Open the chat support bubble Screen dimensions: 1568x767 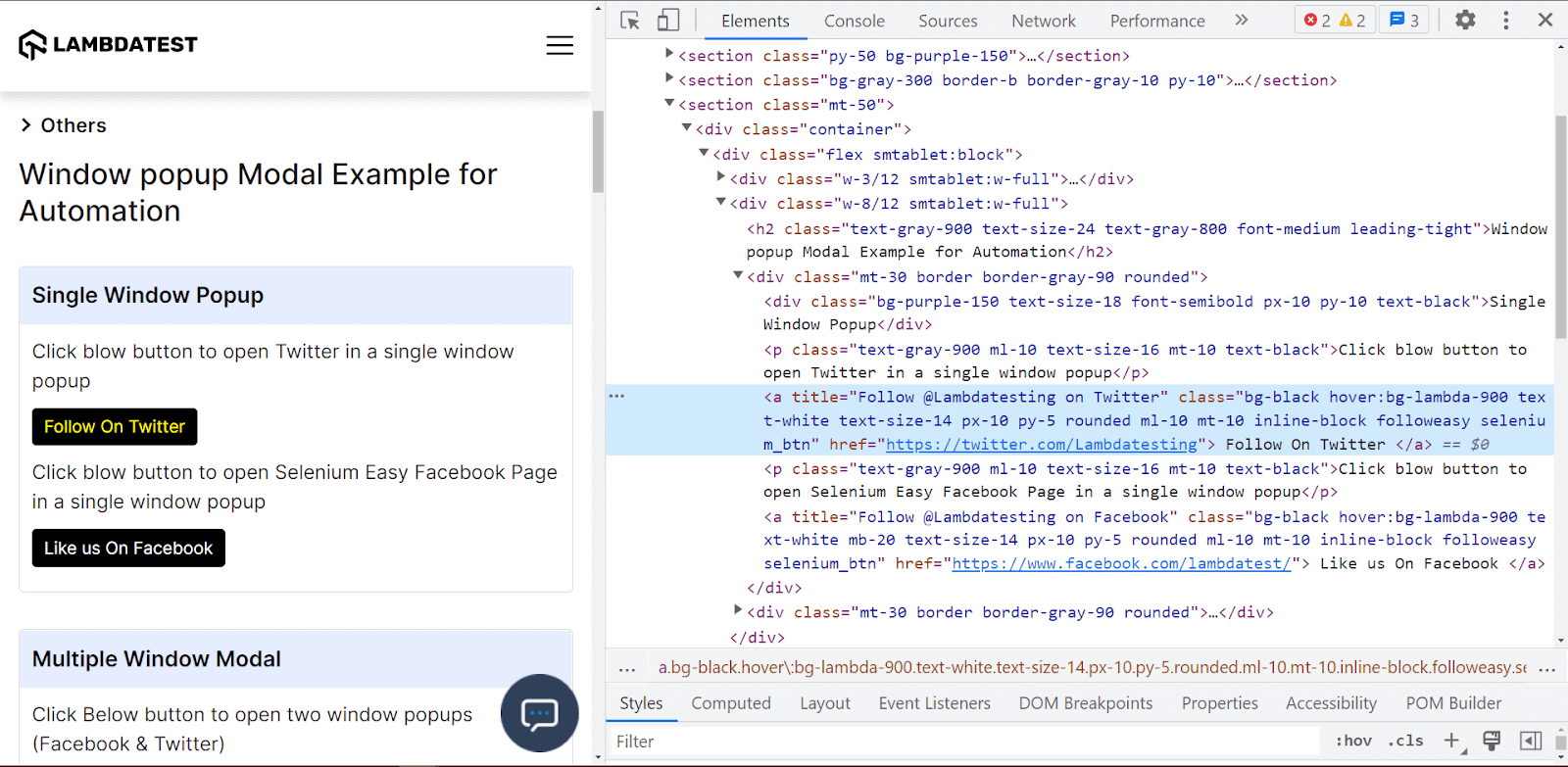(539, 713)
